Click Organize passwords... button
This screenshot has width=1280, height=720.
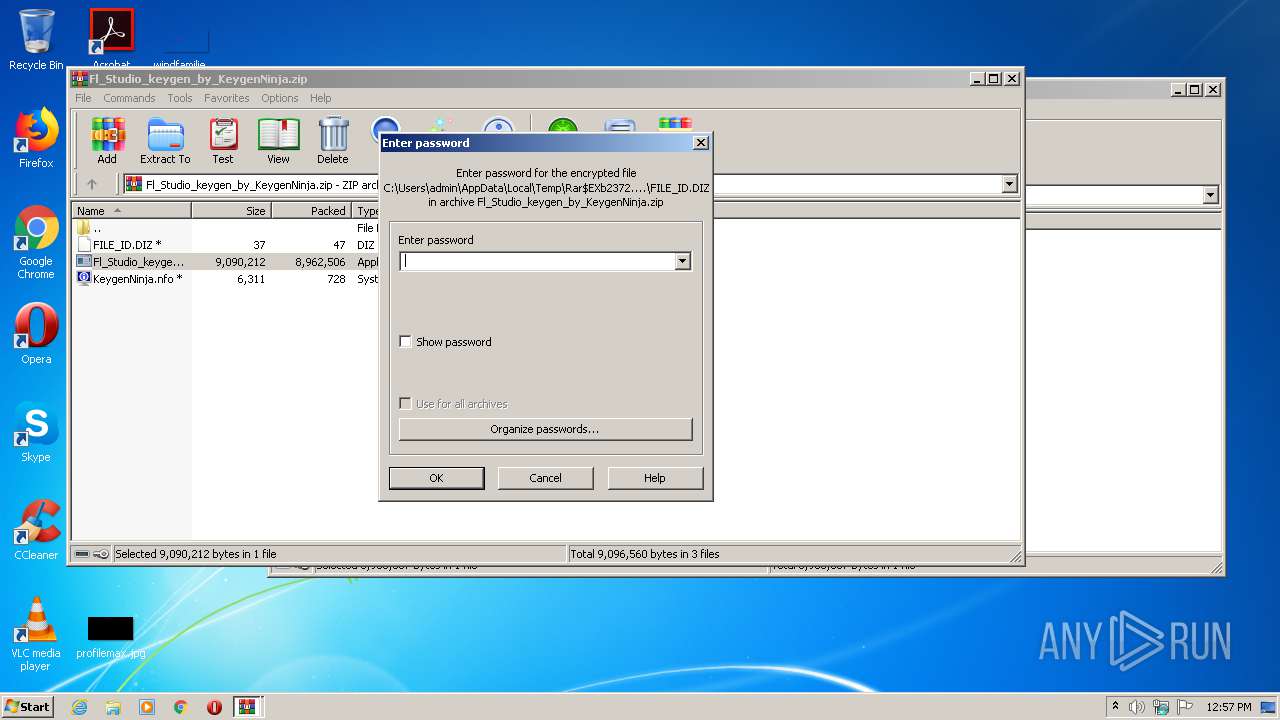(x=545, y=429)
